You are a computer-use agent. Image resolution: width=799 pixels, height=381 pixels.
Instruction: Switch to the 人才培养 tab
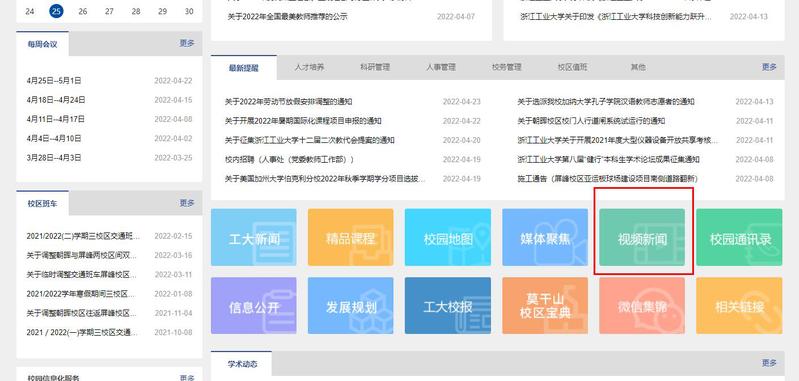(x=309, y=67)
